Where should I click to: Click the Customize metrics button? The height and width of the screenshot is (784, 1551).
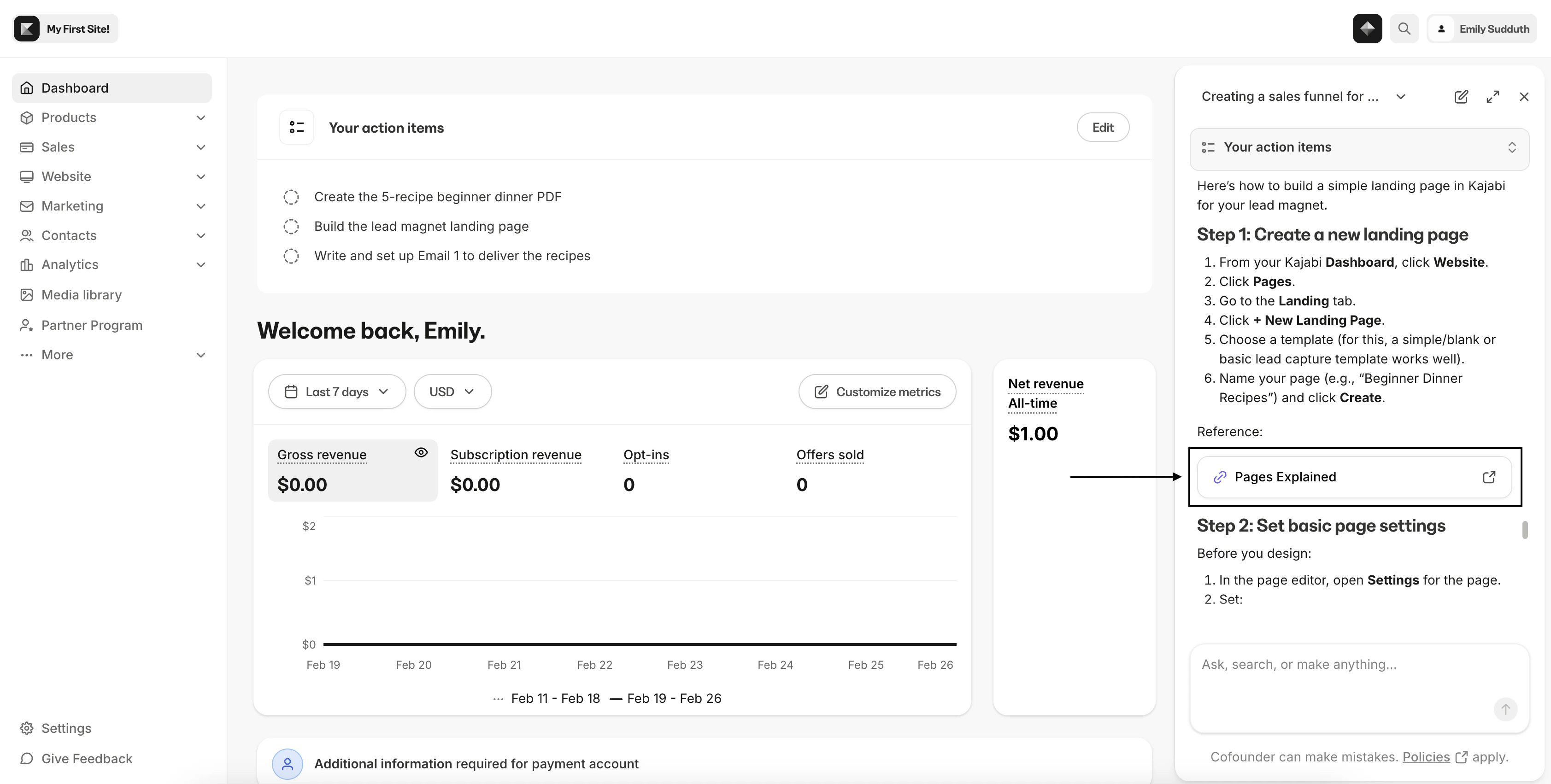[x=877, y=391]
